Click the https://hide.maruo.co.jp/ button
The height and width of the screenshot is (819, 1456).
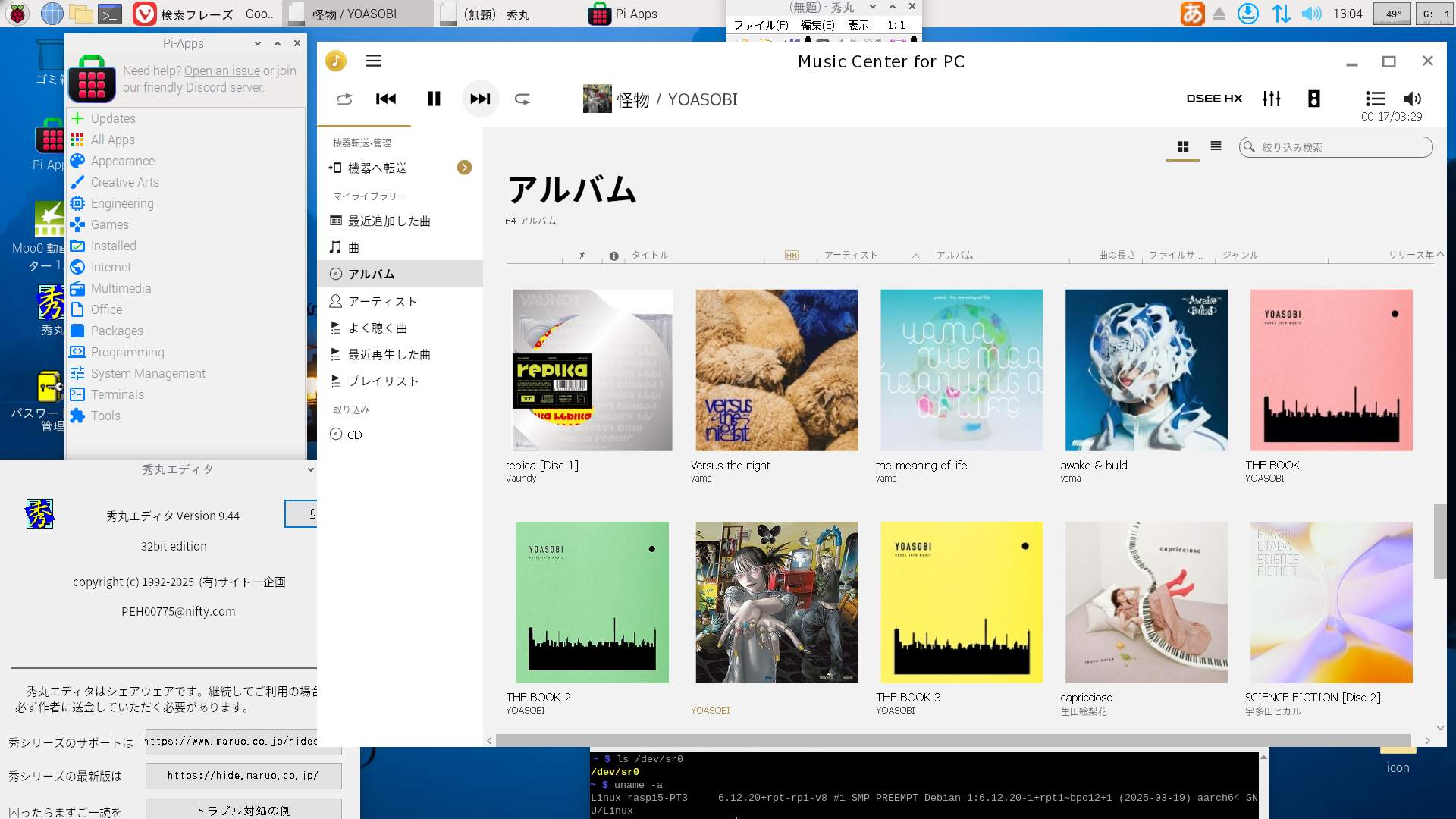tap(243, 776)
